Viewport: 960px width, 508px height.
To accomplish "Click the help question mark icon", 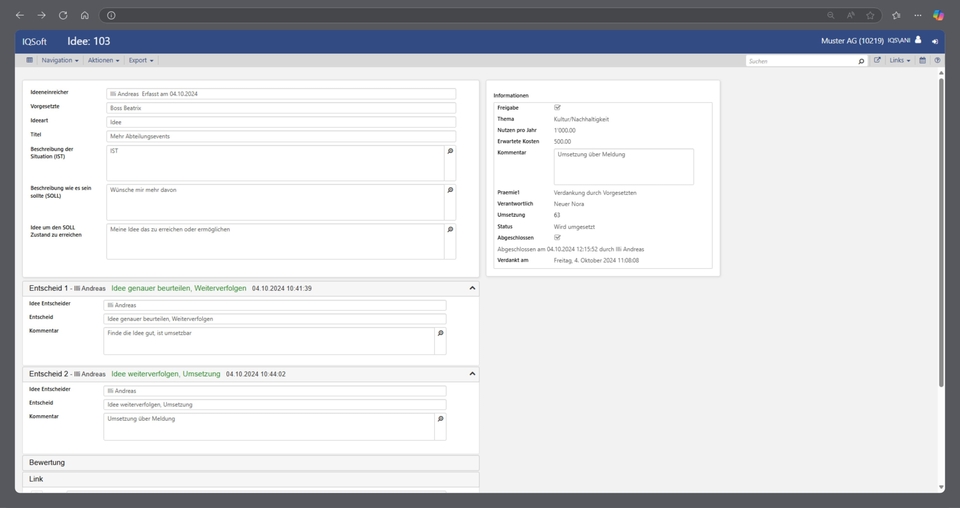I will coord(937,61).
